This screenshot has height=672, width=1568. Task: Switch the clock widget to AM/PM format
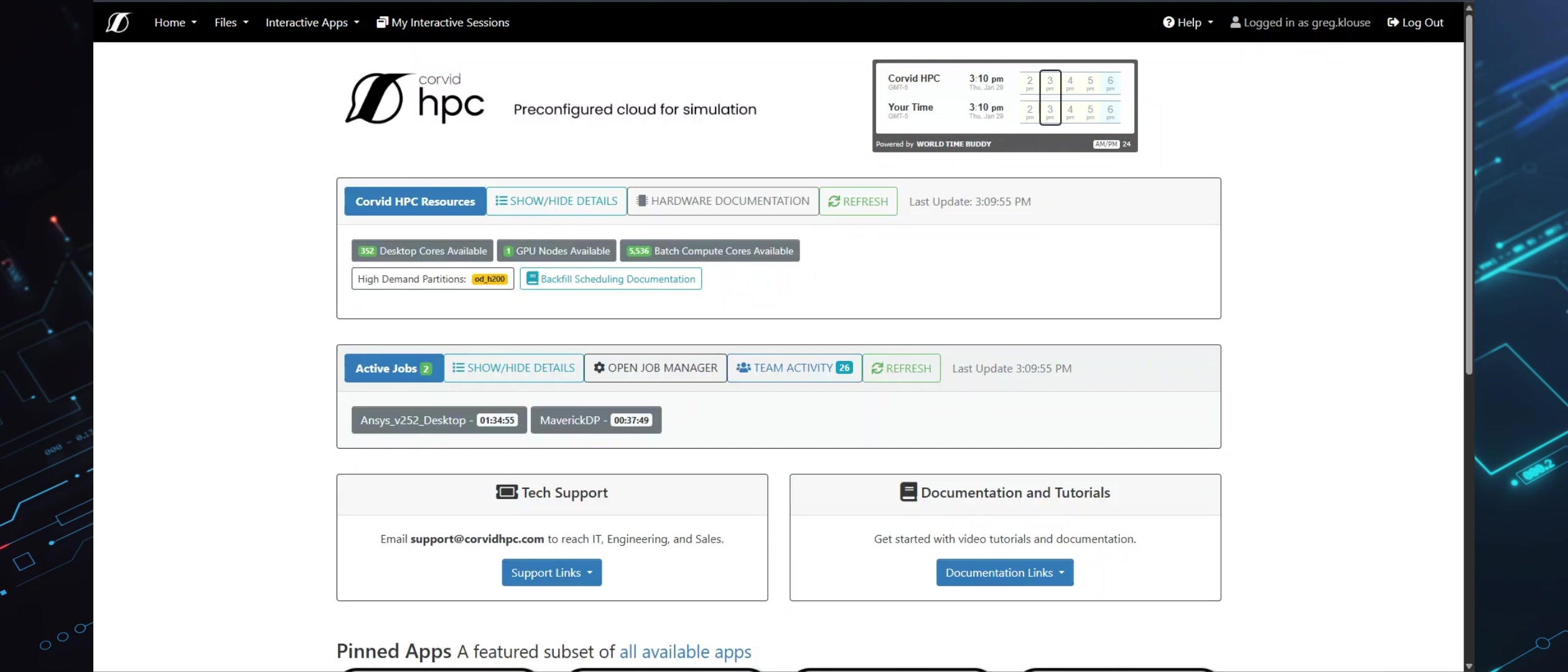[x=1106, y=144]
